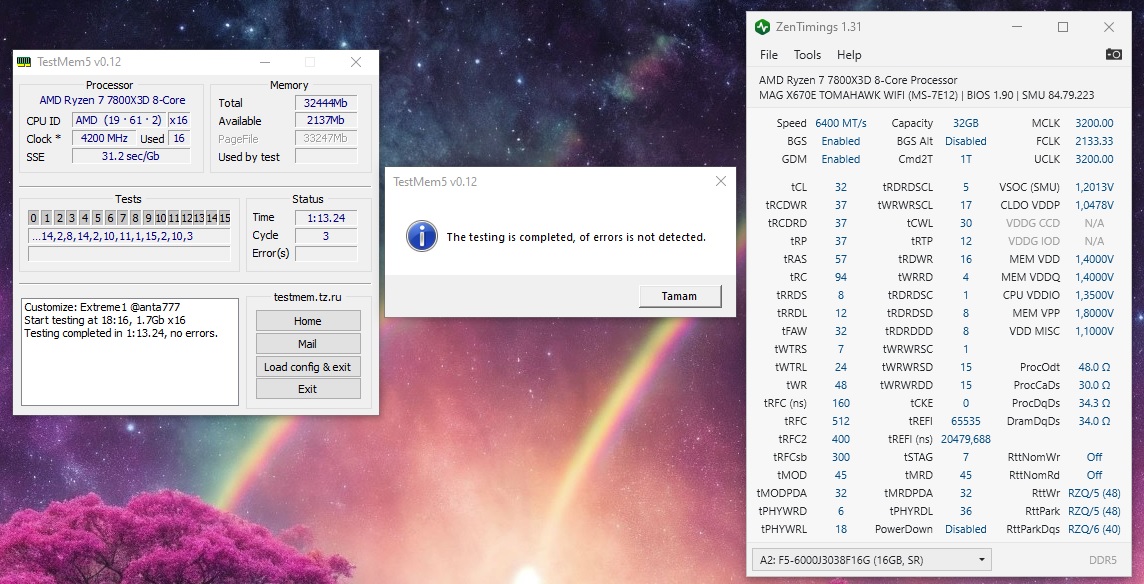This screenshot has width=1144, height=584.
Task: Click the ZenTimings processor line 'AMD Ryzen 7 7800X3D 8-Core Processor'
Action: (858, 80)
